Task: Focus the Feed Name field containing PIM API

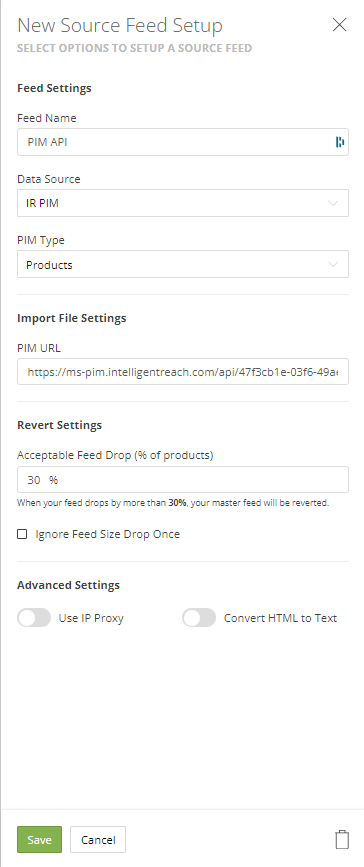Action: [x=183, y=142]
